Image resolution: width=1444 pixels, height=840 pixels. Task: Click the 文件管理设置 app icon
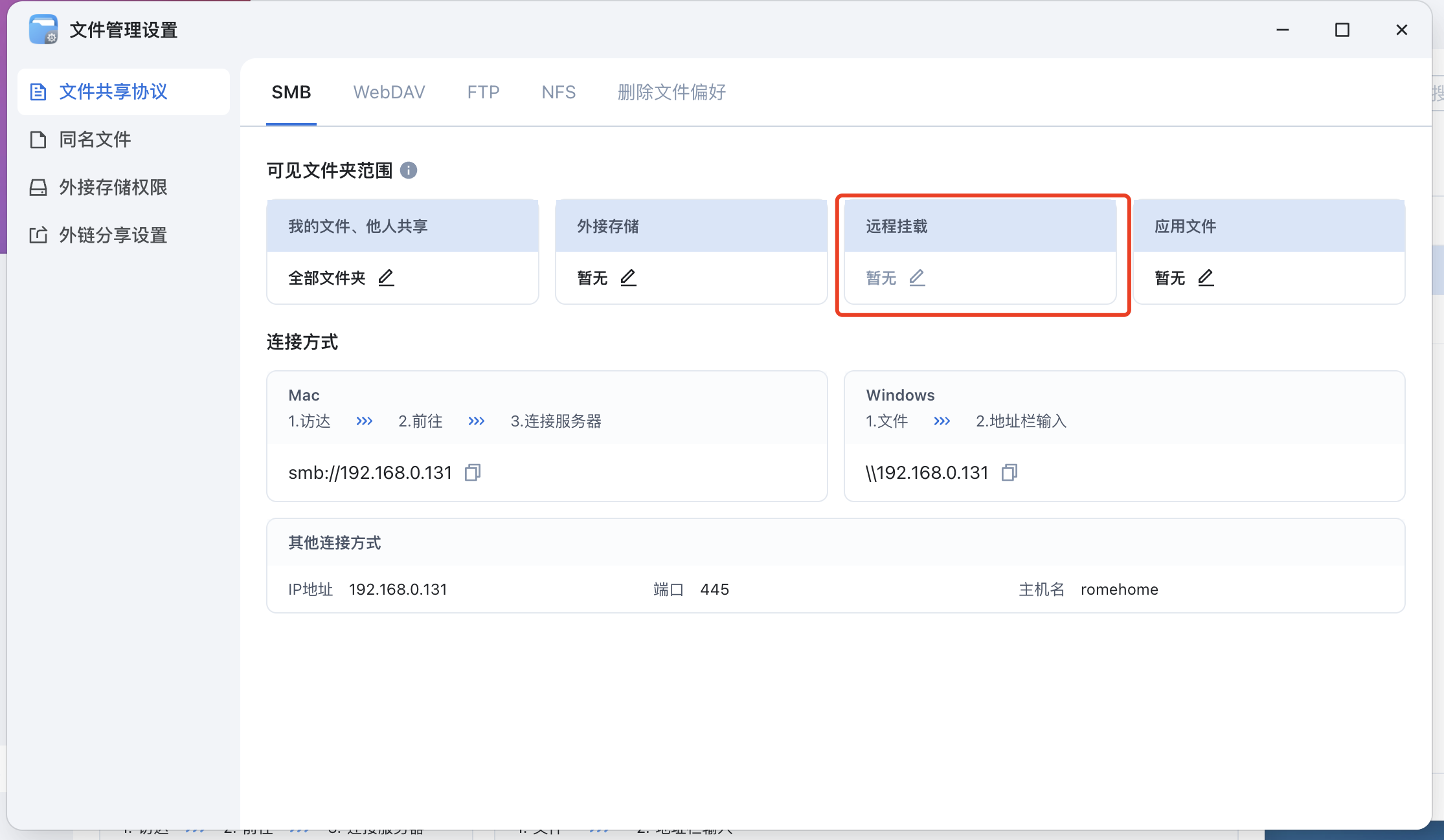[43, 30]
